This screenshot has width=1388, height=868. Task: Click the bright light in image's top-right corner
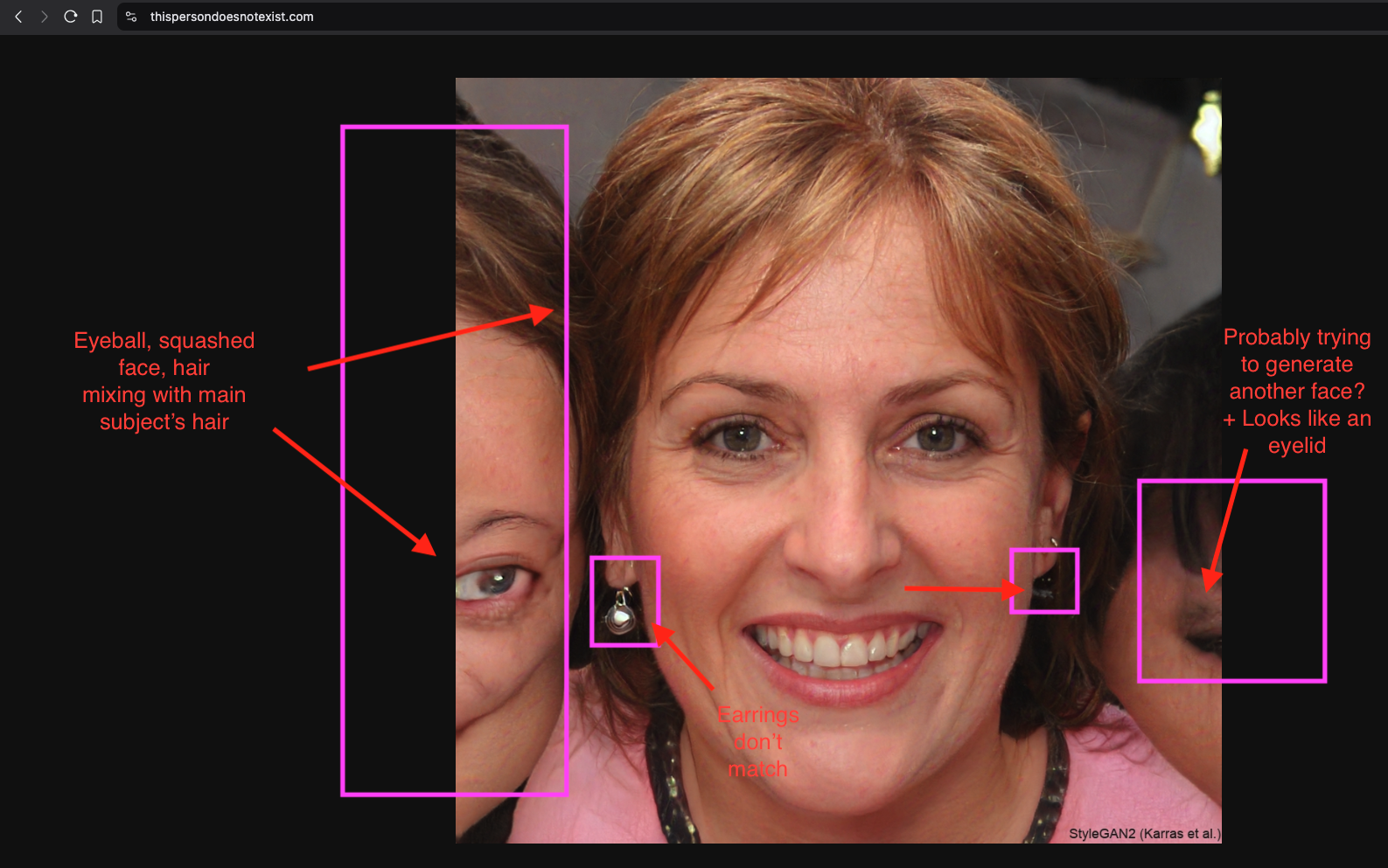pyautogui.click(x=1209, y=131)
